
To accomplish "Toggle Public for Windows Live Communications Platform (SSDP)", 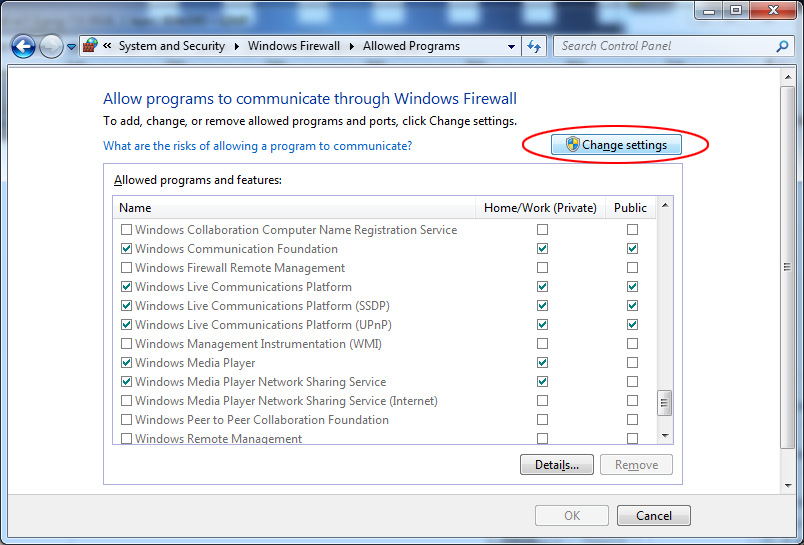I will click(x=632, y=306).
